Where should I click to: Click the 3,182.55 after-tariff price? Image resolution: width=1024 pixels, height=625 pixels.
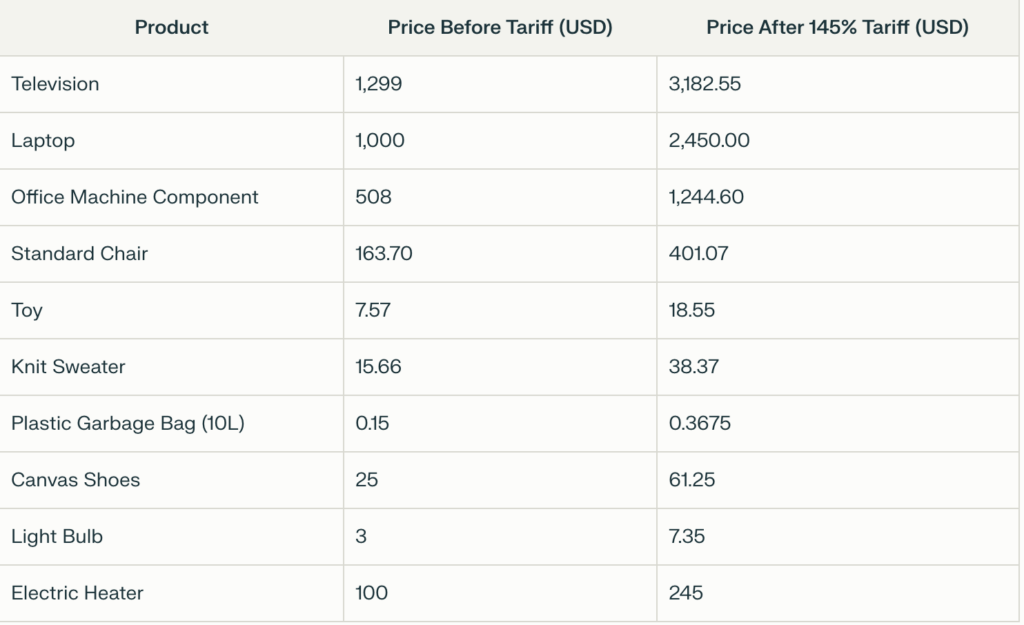pyautogui.click(x=705, y=84)
